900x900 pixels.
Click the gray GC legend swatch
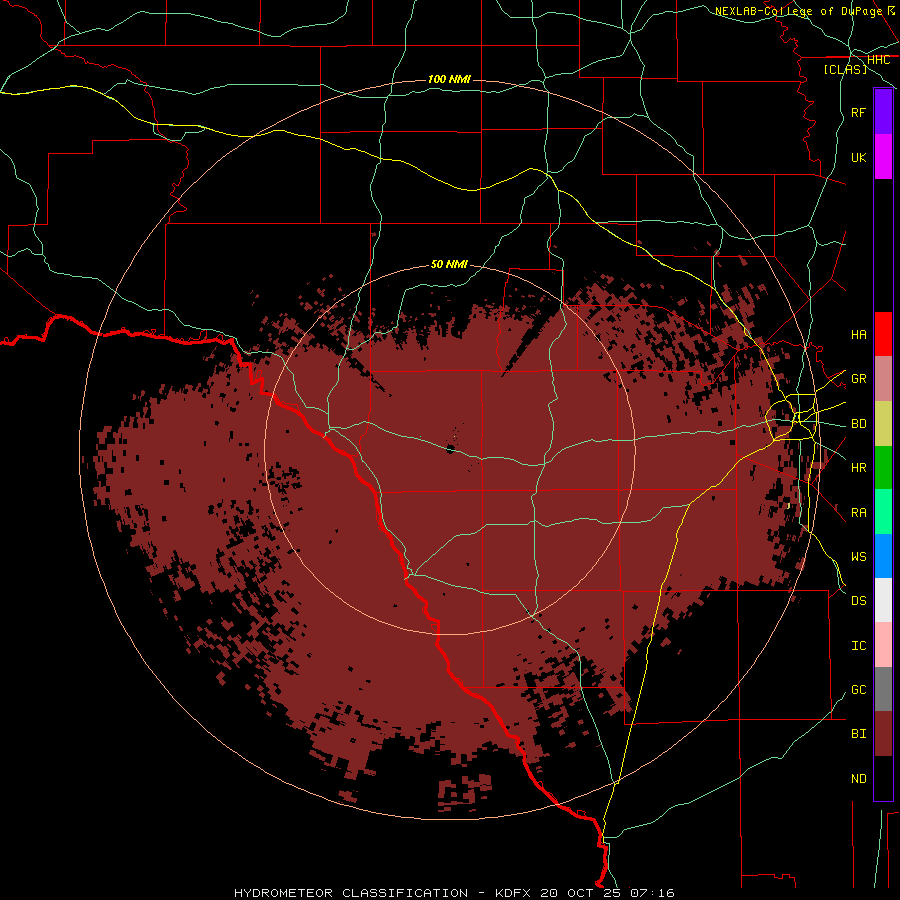pyautogui.click(x=883, y=689)
